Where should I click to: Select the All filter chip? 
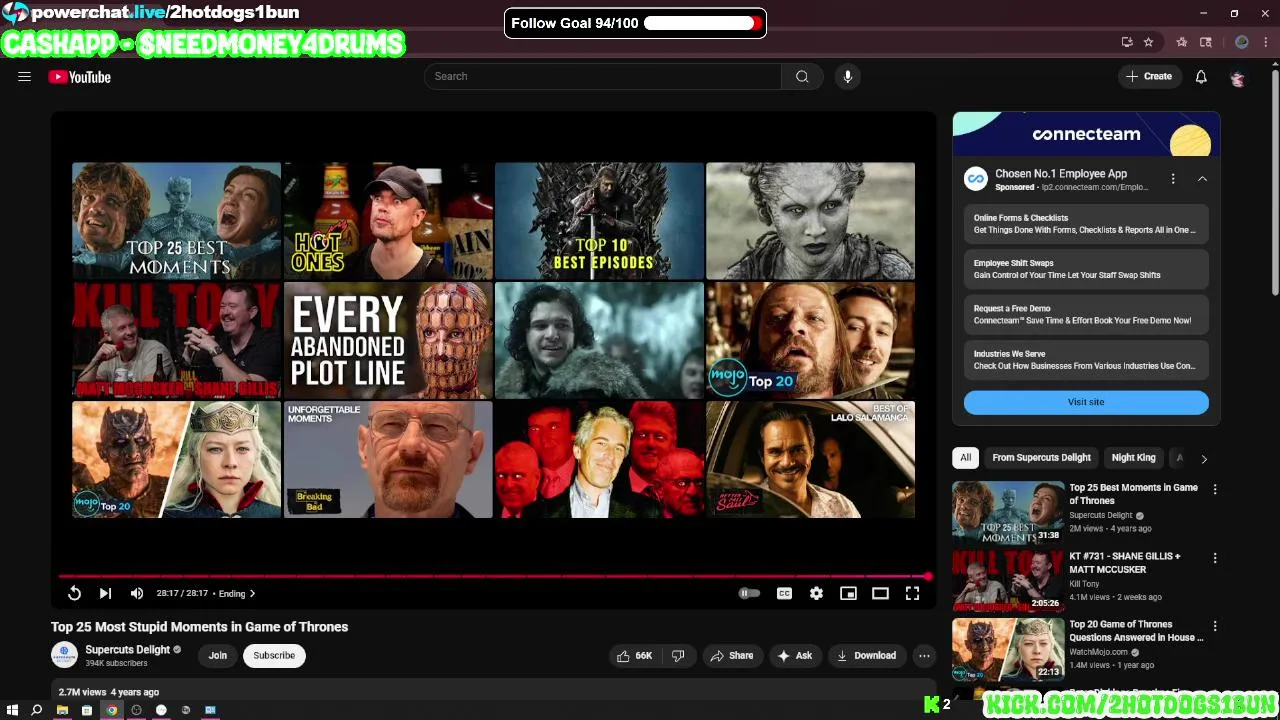[x=965, y=458]
